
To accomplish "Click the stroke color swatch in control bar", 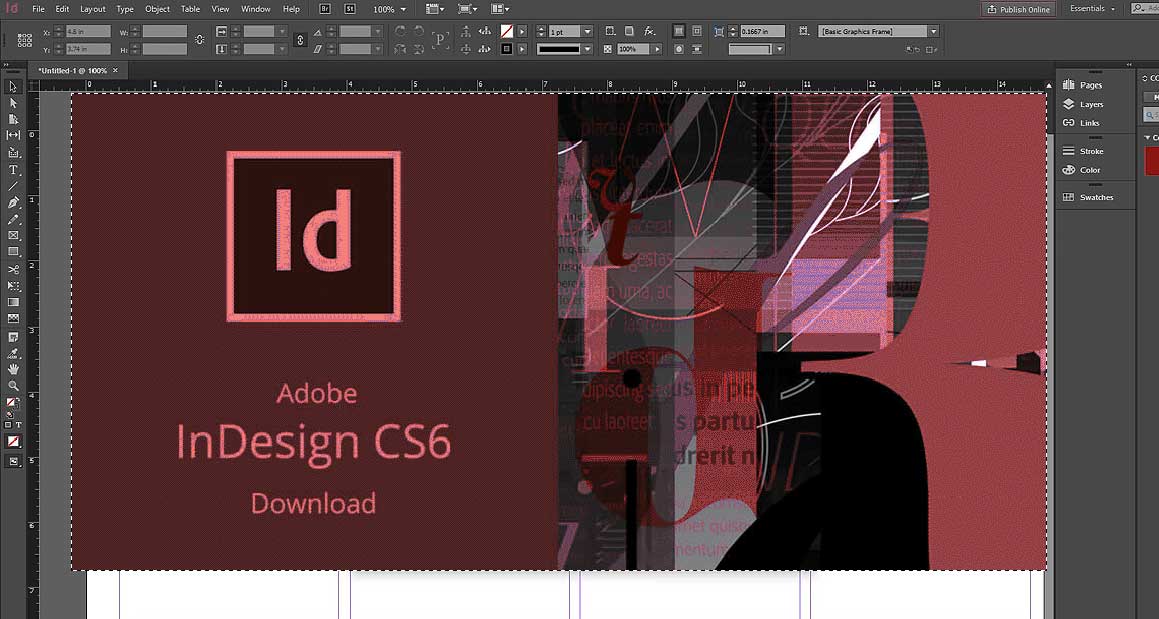I will [506, 49].
